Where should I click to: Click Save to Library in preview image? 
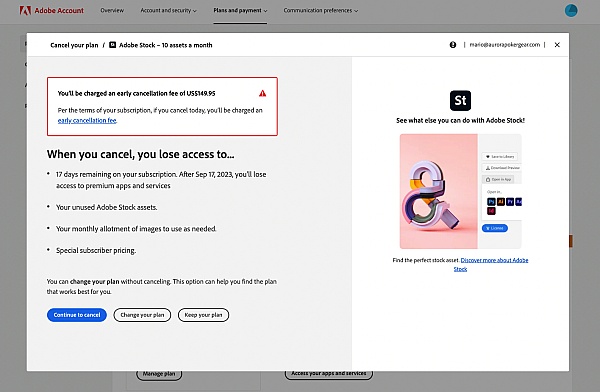pyautogui.click(x=500, y=157)
